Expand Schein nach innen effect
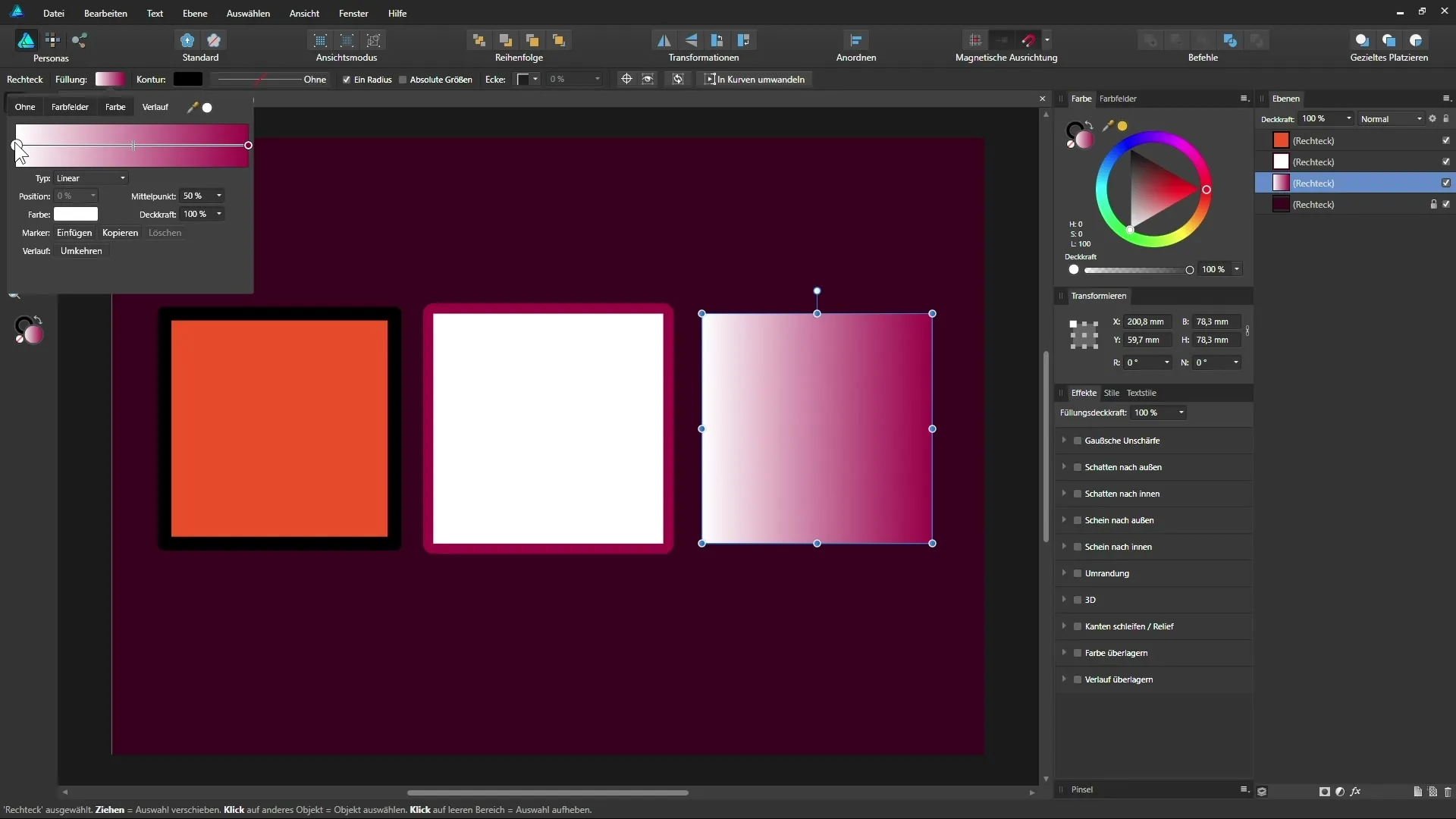Screen dimensions: 1456x819 click(1064, 547)
